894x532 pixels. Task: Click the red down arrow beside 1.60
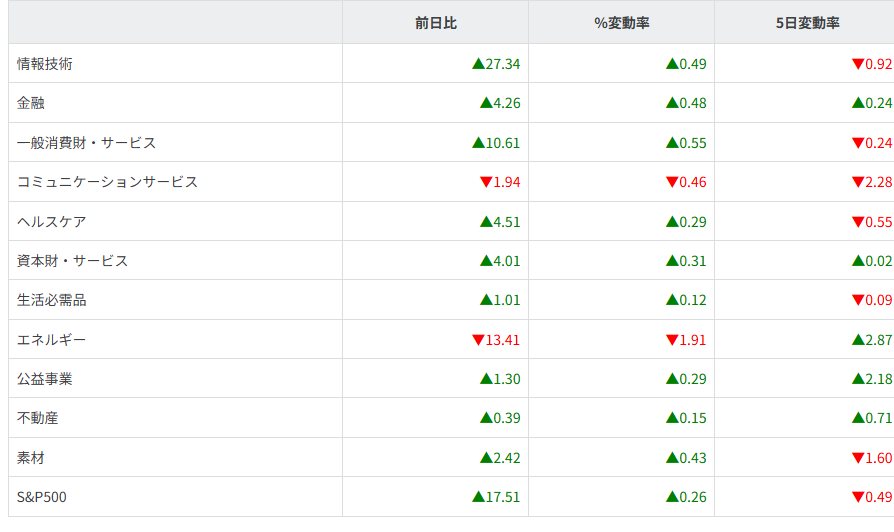pos(858,458)
